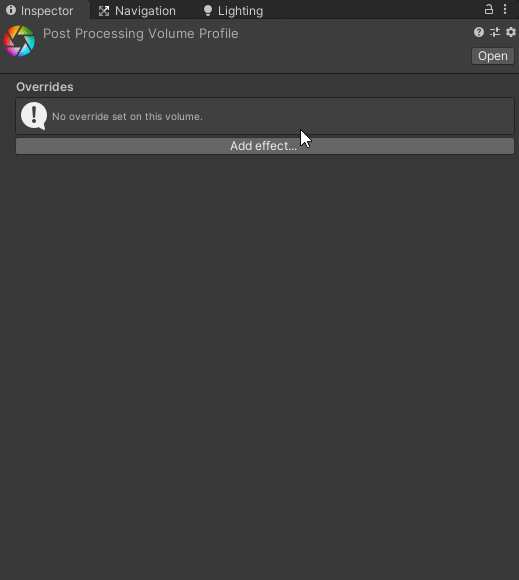This screenshot has height=580, width=519.
Task: Click the colorful Post Processing profile icon
Action: [19, 41]
